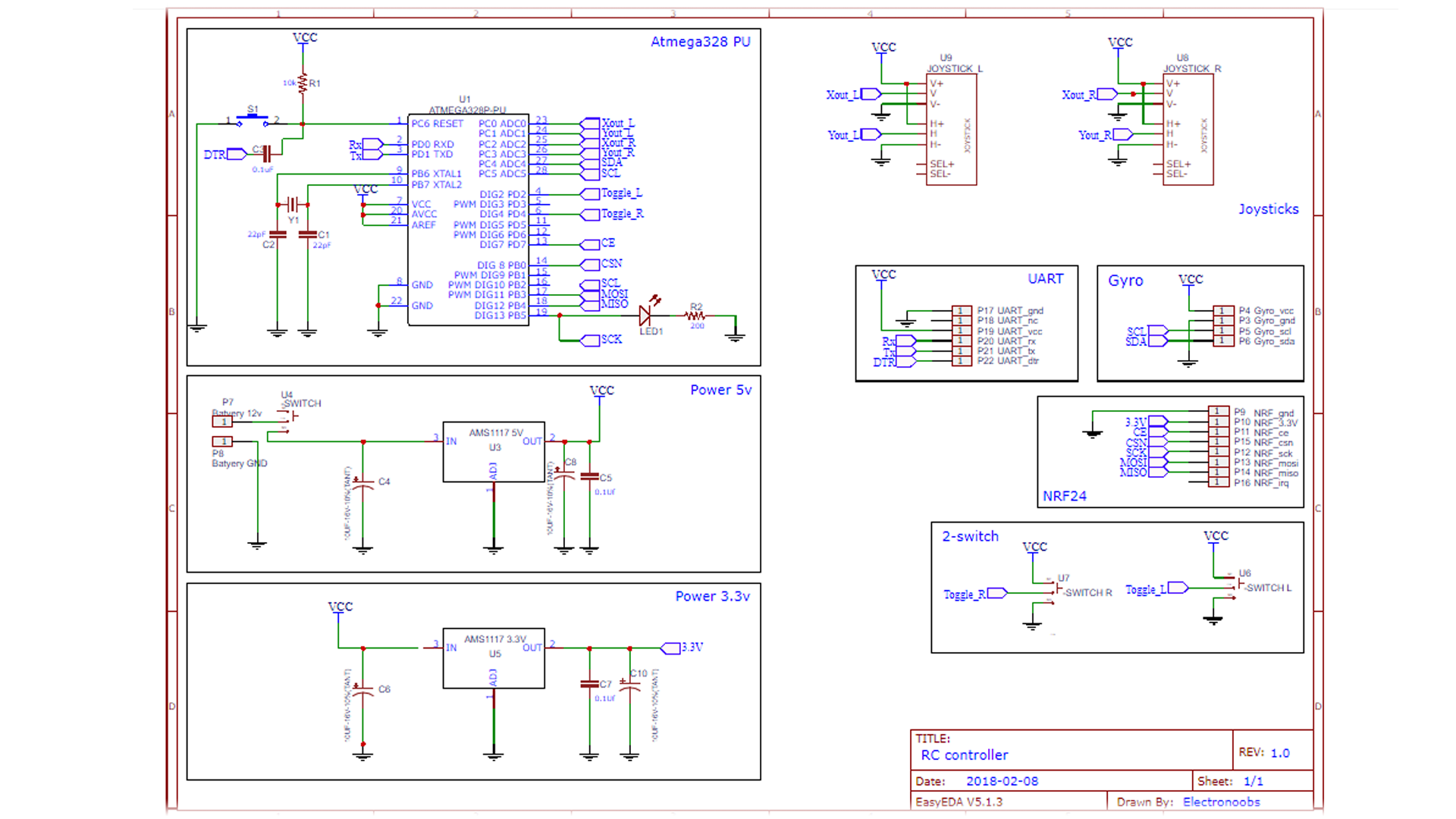Select the 200 ohm resistor R2
Viewport: 1456px width, 819px height.
pyautogui.click(x=695, y=315)
